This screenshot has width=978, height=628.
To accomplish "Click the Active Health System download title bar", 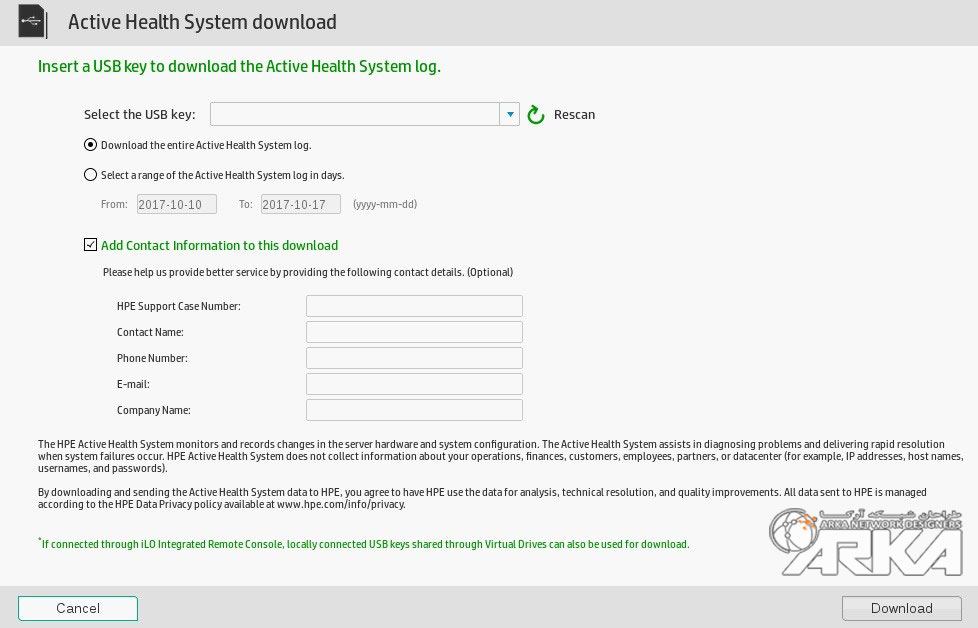I will click(x=201, y=21).
